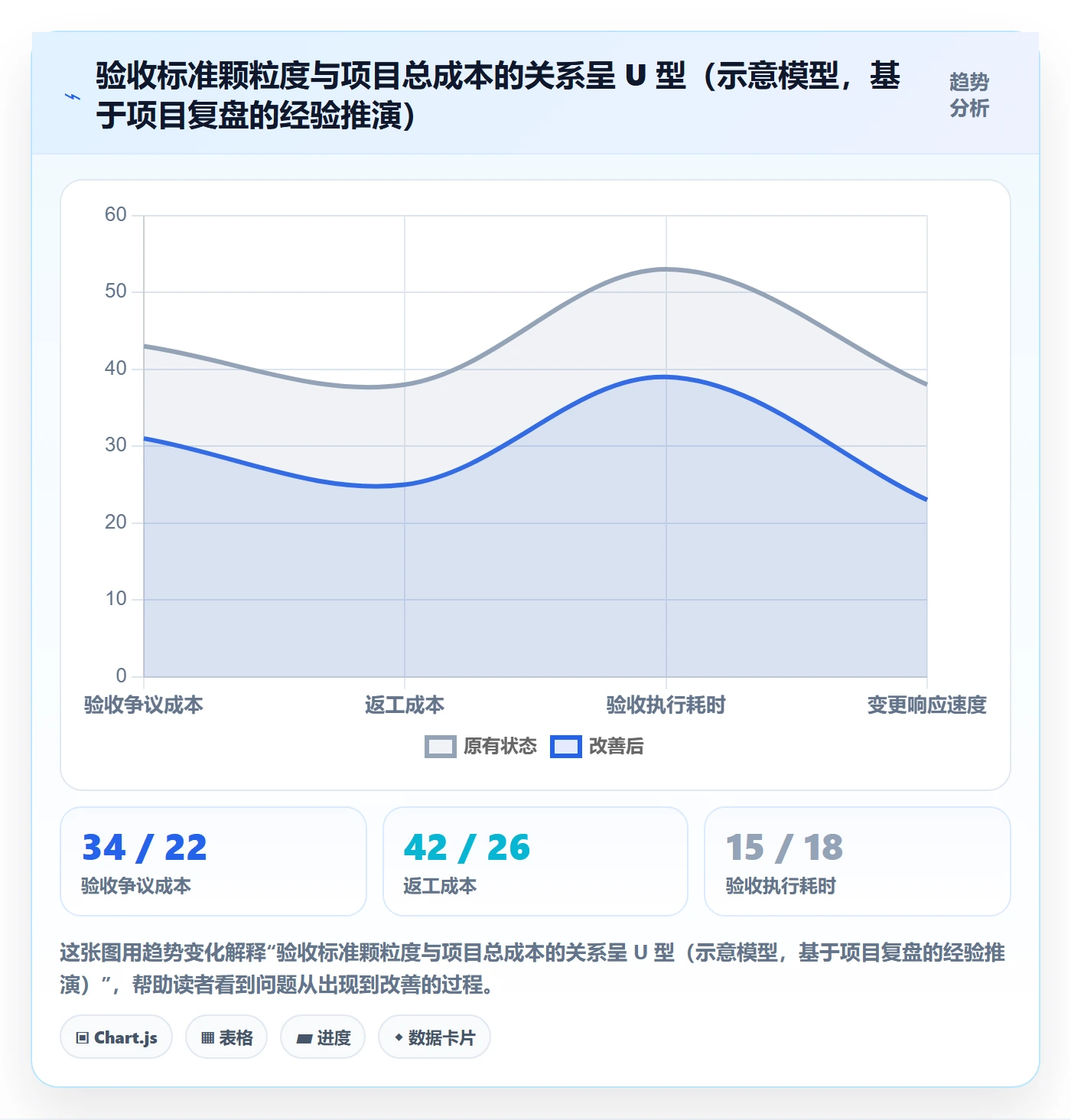Image resolution: width=1071 pixels, height=1120 pixels.
Task: Click the 变更响应速度 x-axis label
Action: 927,705
